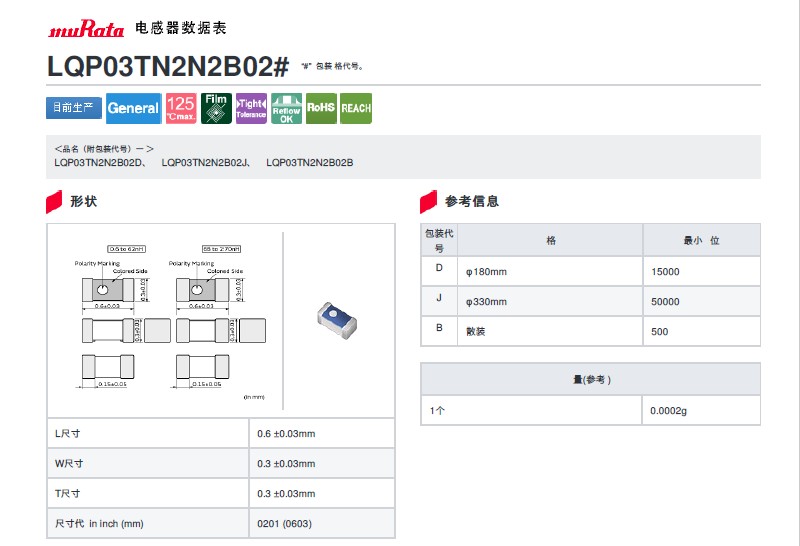800x546 pixels.
Task: Click the Tight Tolerance badge icon
Action: click(252, 108)
